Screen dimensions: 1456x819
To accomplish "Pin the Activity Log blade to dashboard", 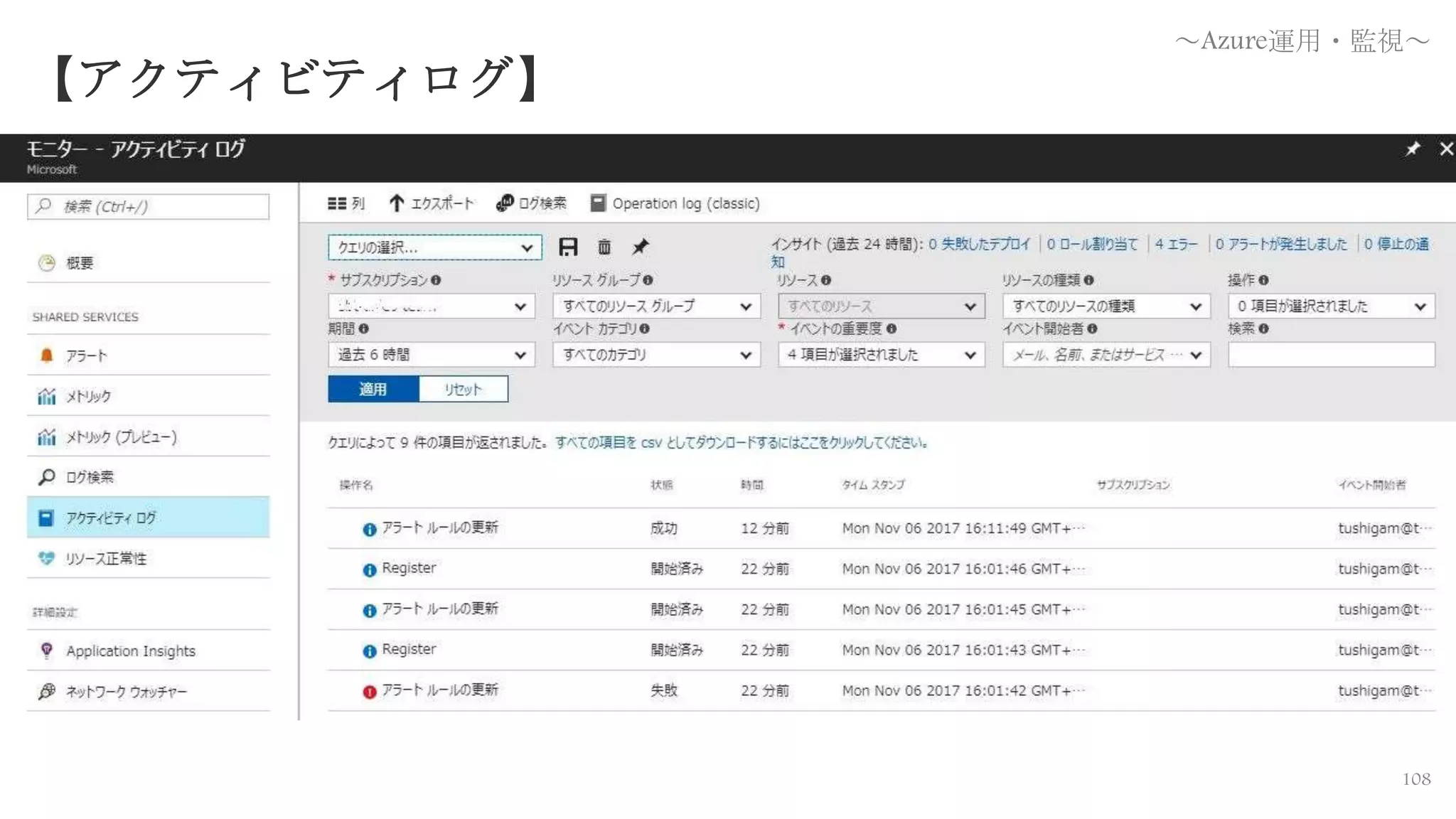I will [1412, 149].
